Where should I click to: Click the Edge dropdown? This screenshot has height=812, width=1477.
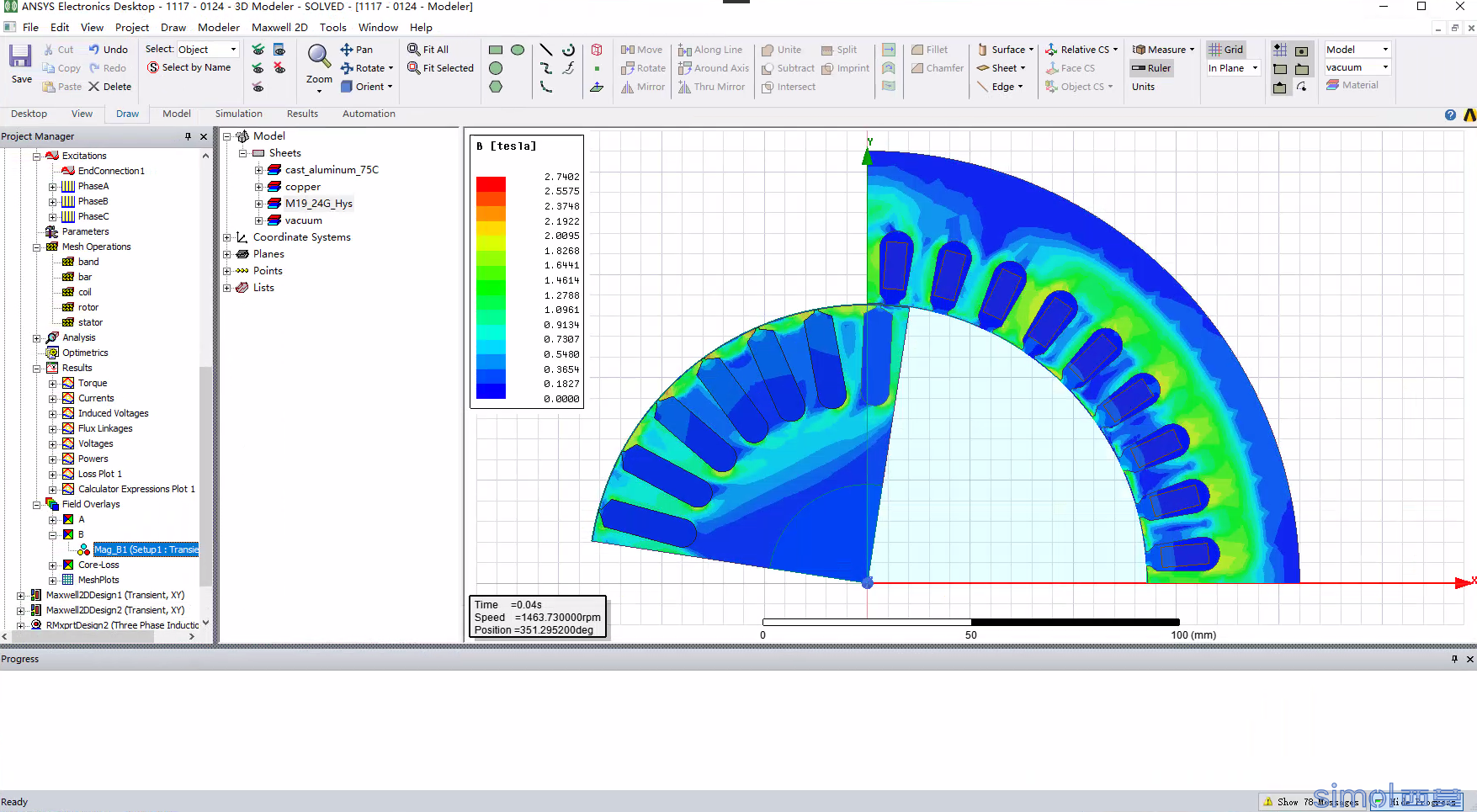pyautogui.click(x=1001, y=87)
